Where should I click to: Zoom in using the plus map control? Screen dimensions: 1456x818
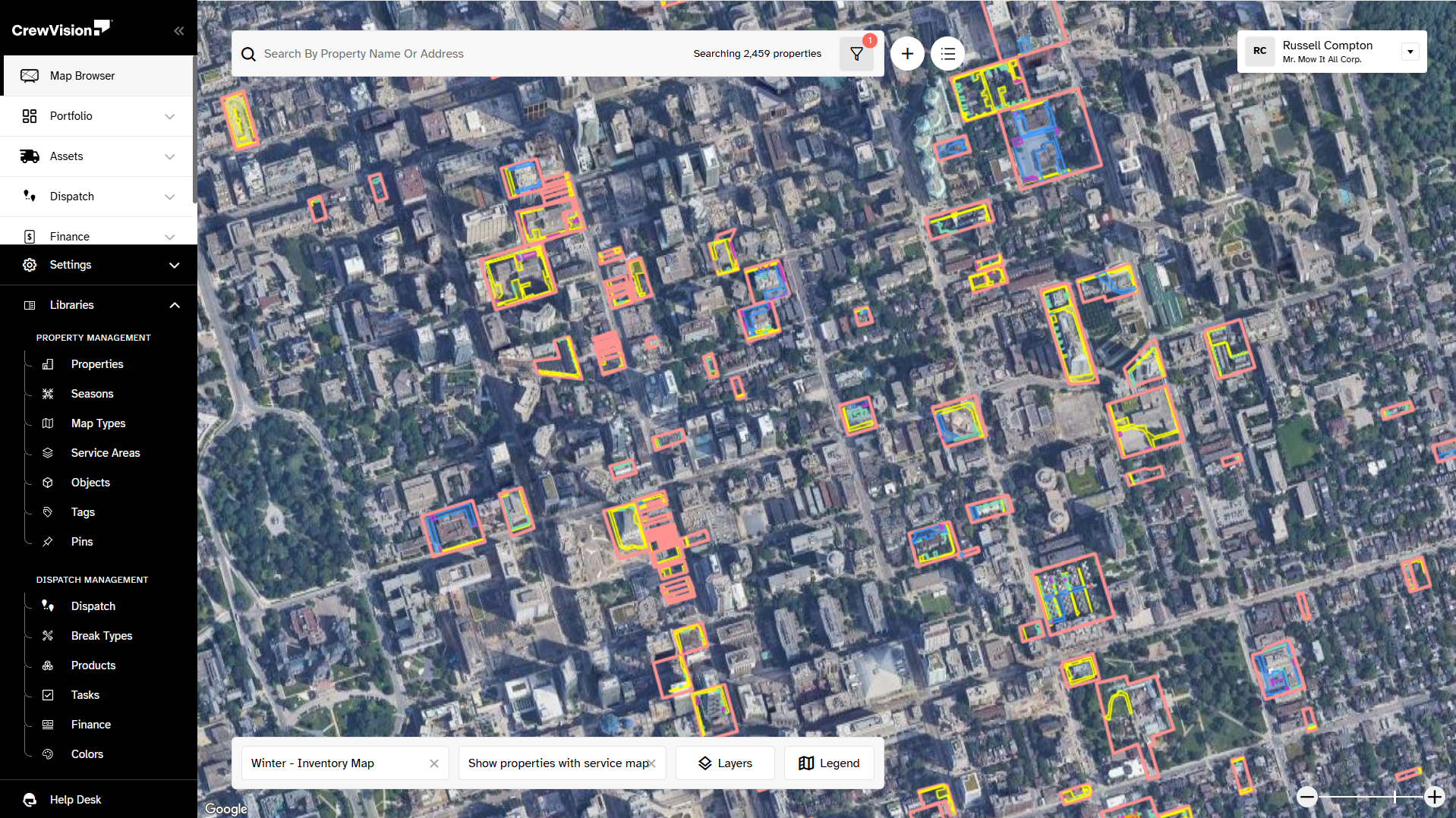point(1434,797)
